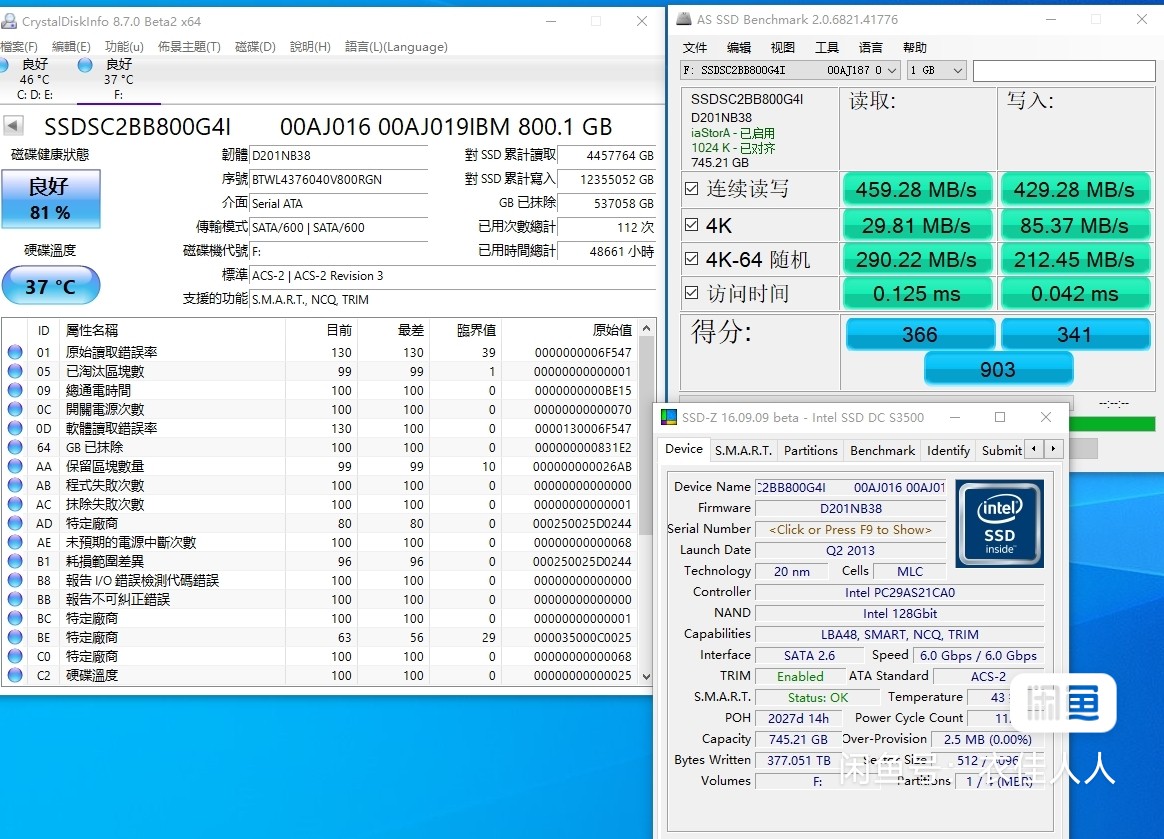Open the 語言(L)(Language) menu
This screenshot has height=839, width=1164.
tap(396, 47)
